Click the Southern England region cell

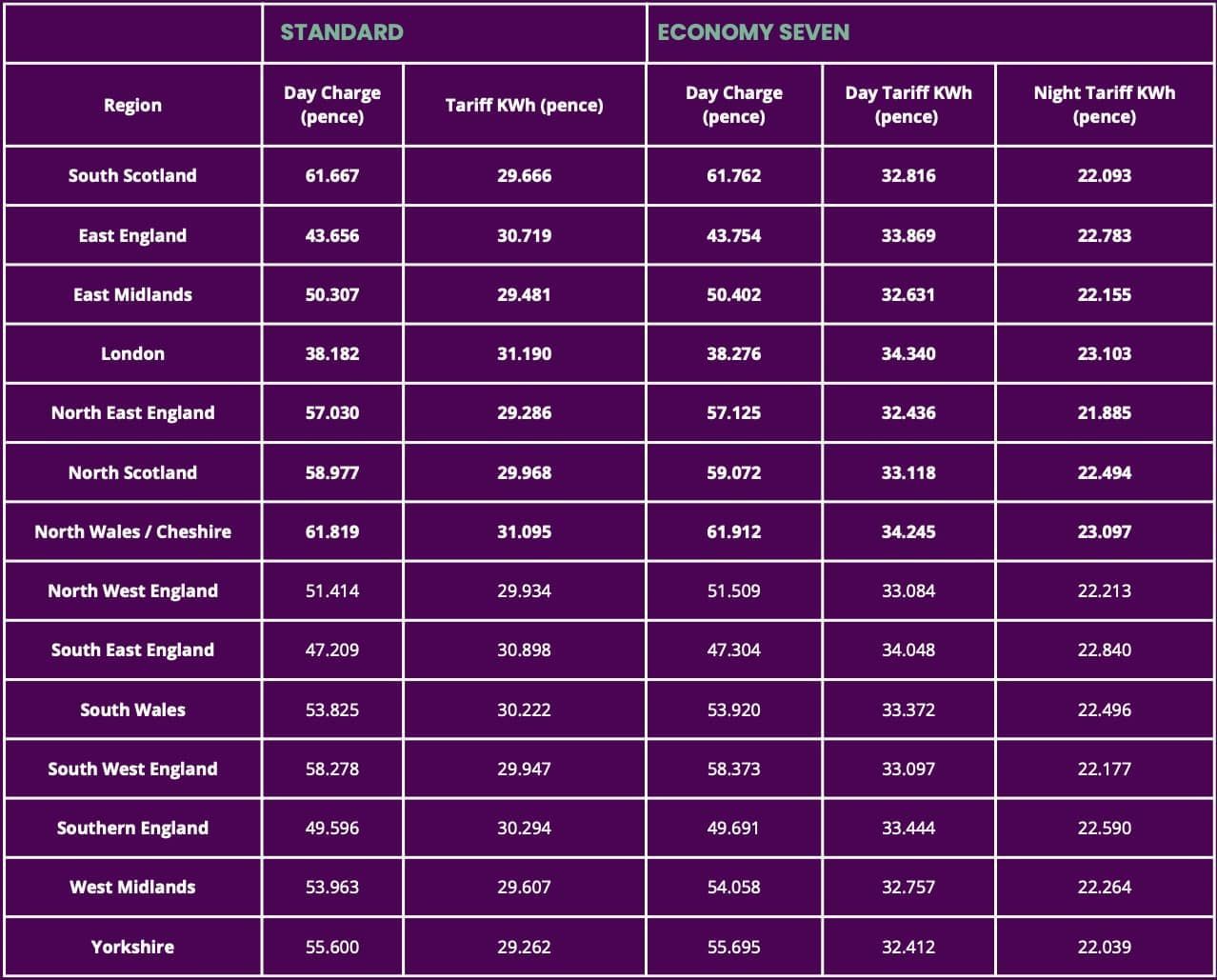132,828
